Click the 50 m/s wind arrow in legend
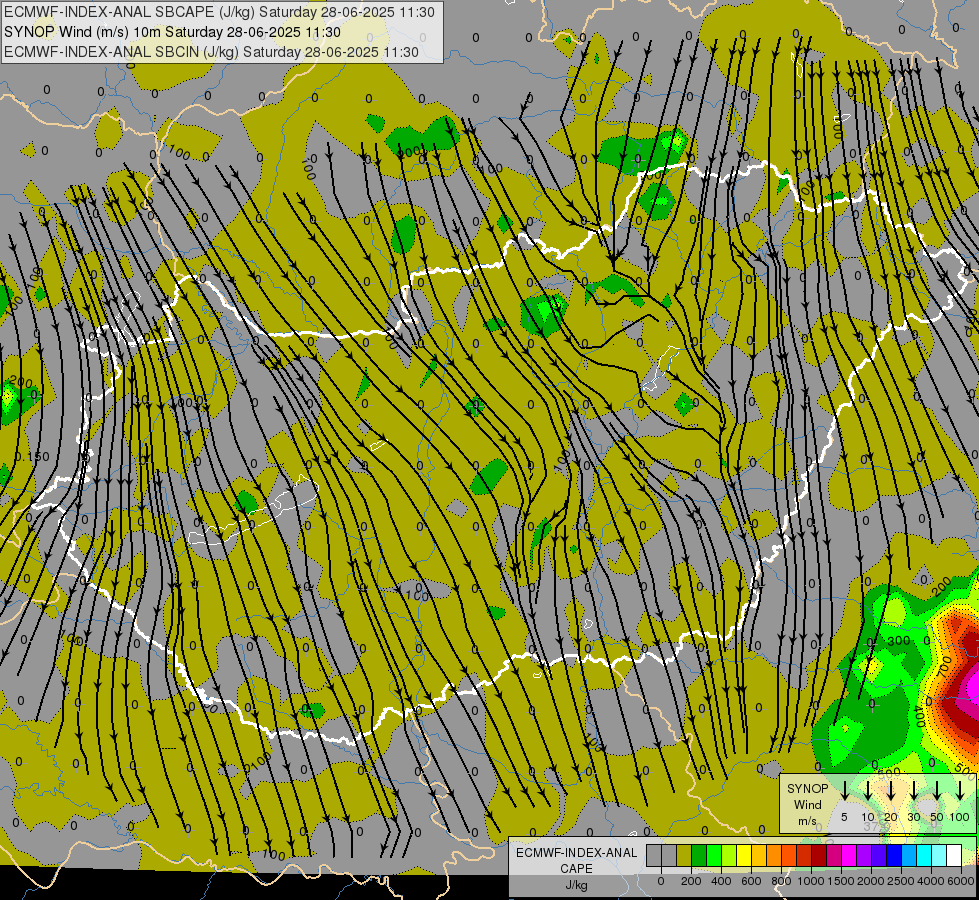The width and height of the screenshot is (979, 900). pyautogui.click(x=937, y=791)
